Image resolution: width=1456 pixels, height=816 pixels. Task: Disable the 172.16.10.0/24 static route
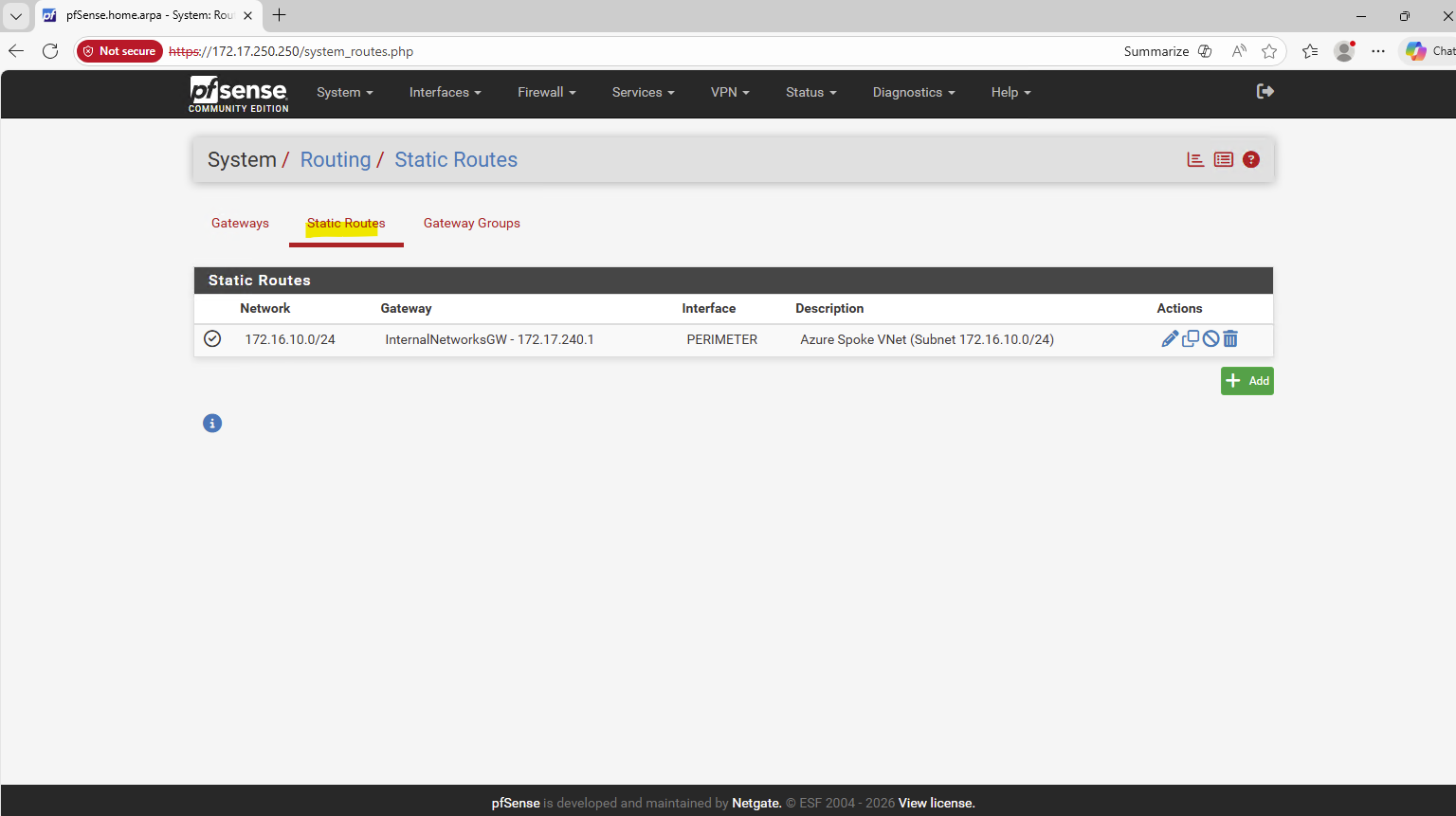[x=1210, y=338]
